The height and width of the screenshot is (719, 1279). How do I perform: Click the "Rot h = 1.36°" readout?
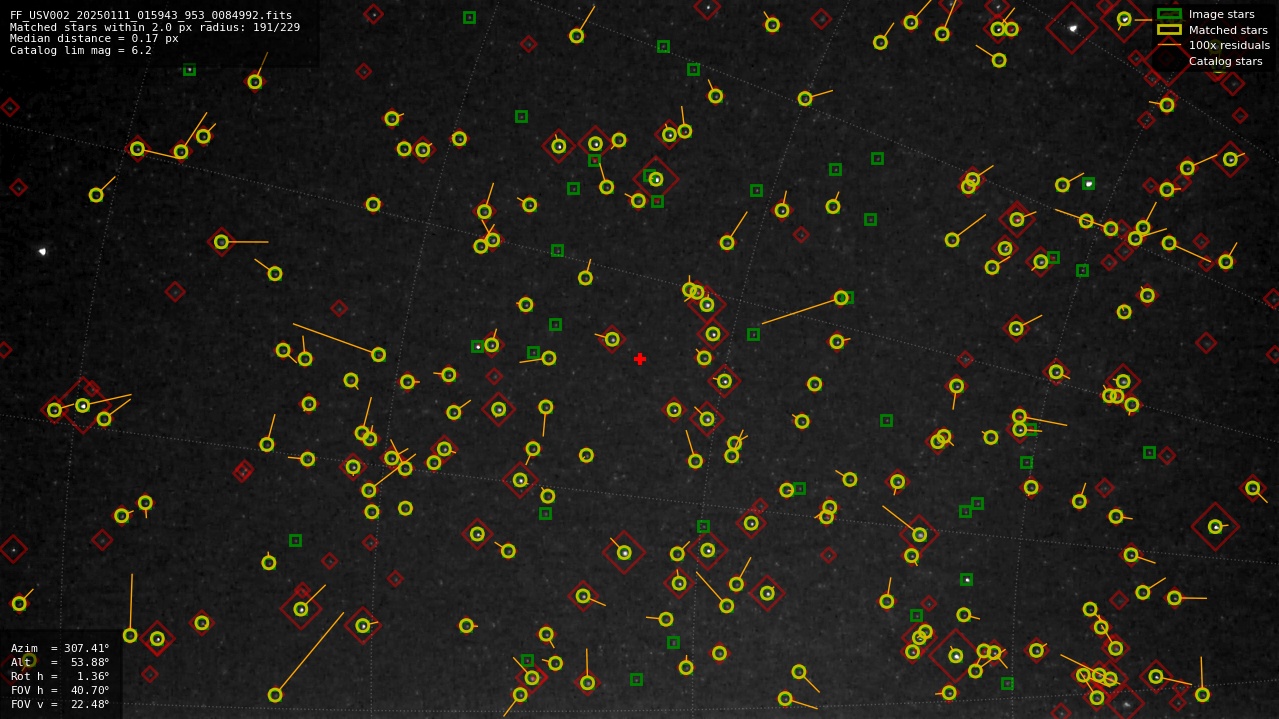click(60, 676)
